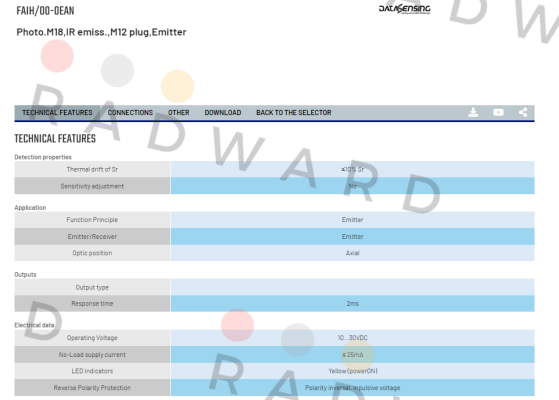Screen dimensions: 559x400
Task: Click the Datasensing logo
Action: click(404, 9)
